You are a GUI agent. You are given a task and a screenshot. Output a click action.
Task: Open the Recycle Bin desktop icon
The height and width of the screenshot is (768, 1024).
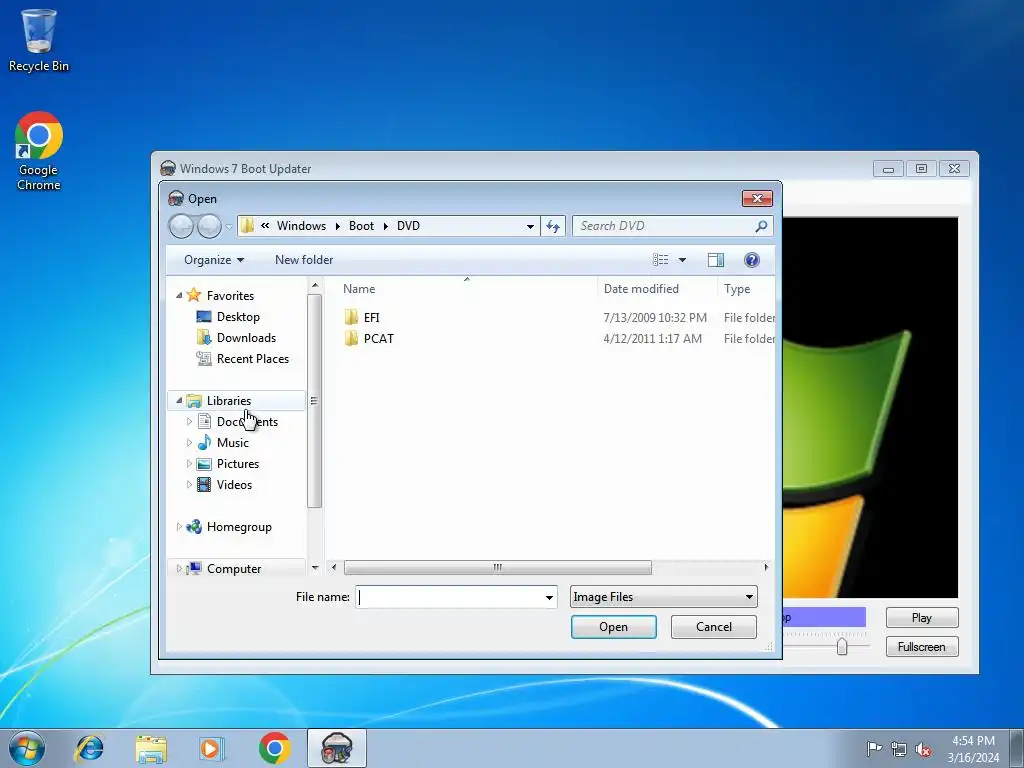(x=39, y=39)
